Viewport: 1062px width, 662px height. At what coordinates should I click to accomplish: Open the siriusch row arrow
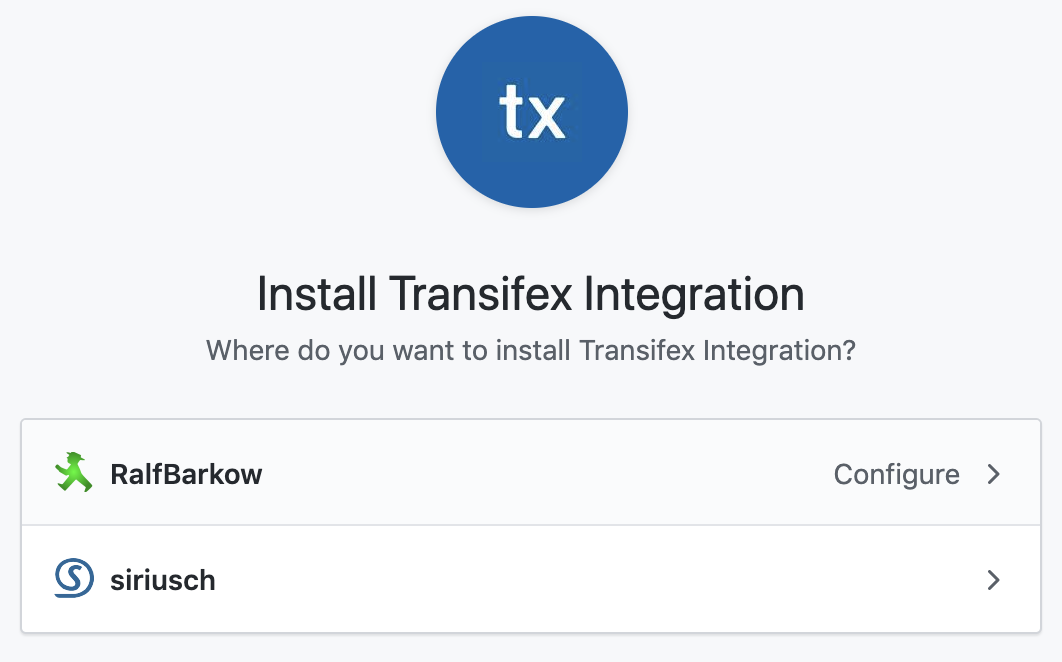tap(993, 580)
